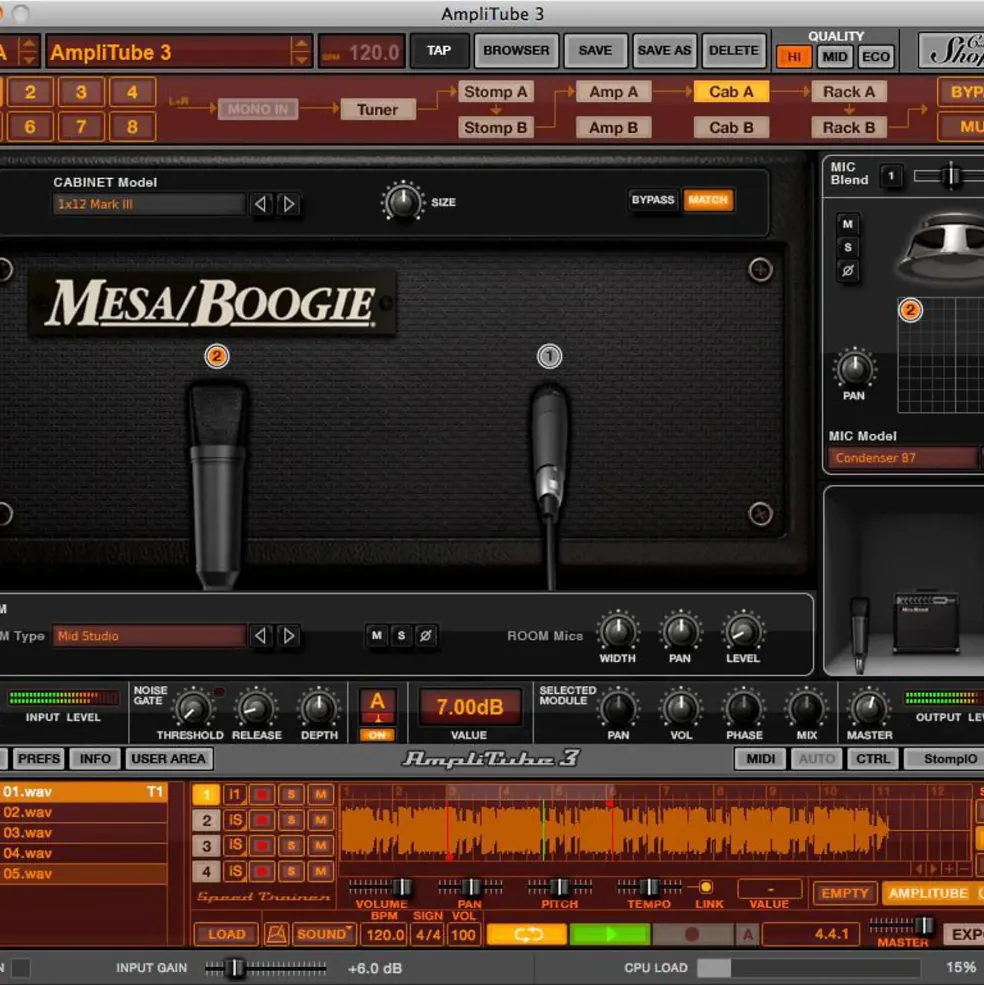The height and width of the screenshot is (985, 984).
Task: Toggle the cabinet BYPASS button
Action: 652,200
